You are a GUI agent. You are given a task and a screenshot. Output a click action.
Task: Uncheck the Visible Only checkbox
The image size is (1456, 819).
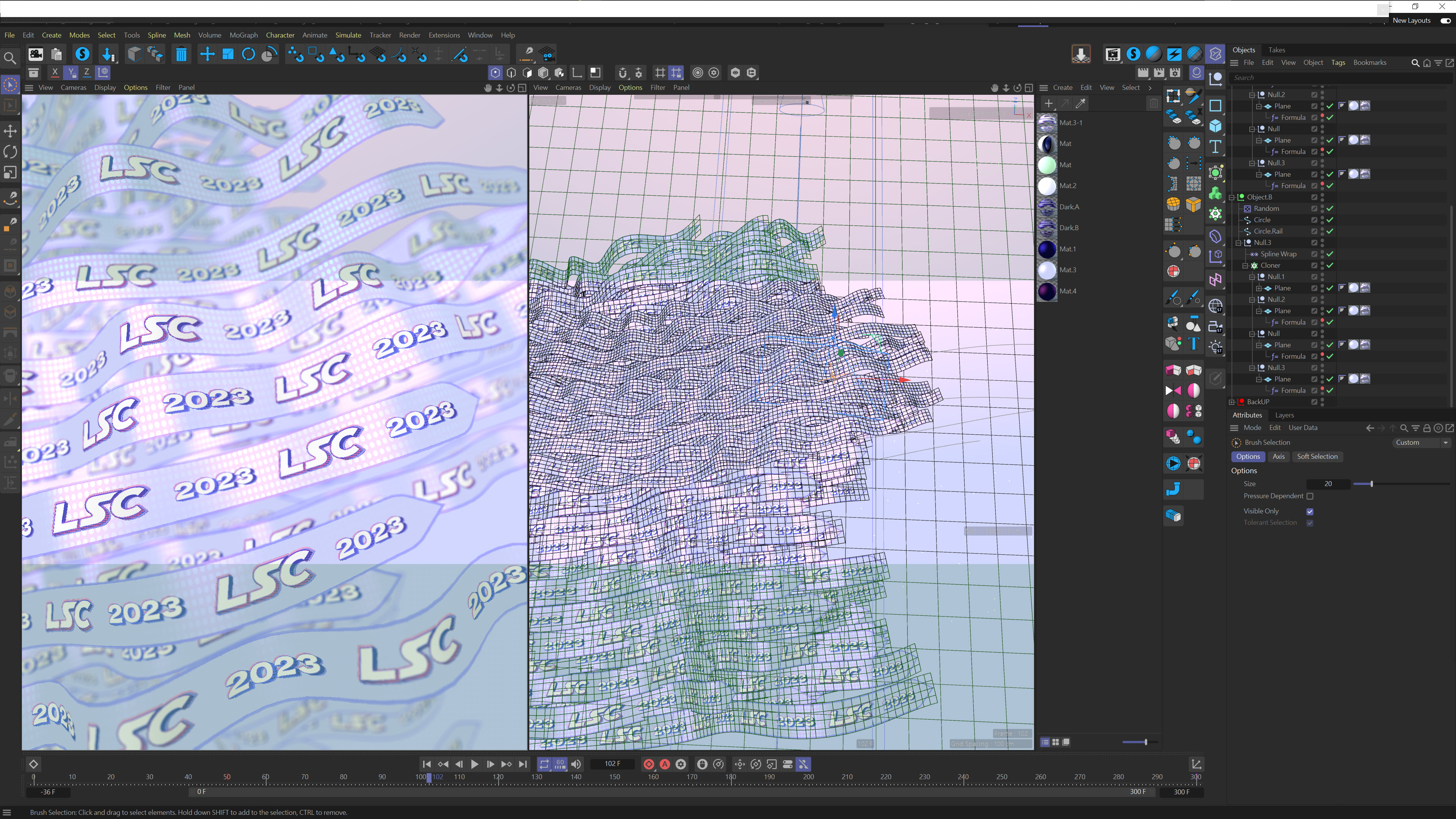tap(1310, 511)
